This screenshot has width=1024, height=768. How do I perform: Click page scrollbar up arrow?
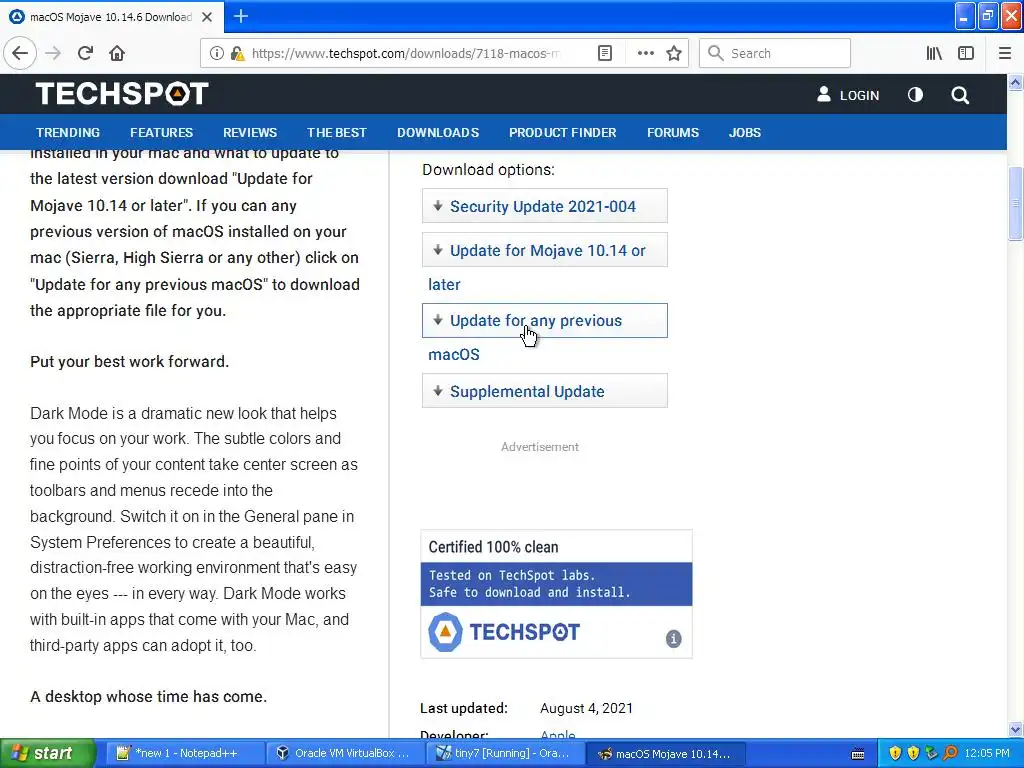(1015, 82)
